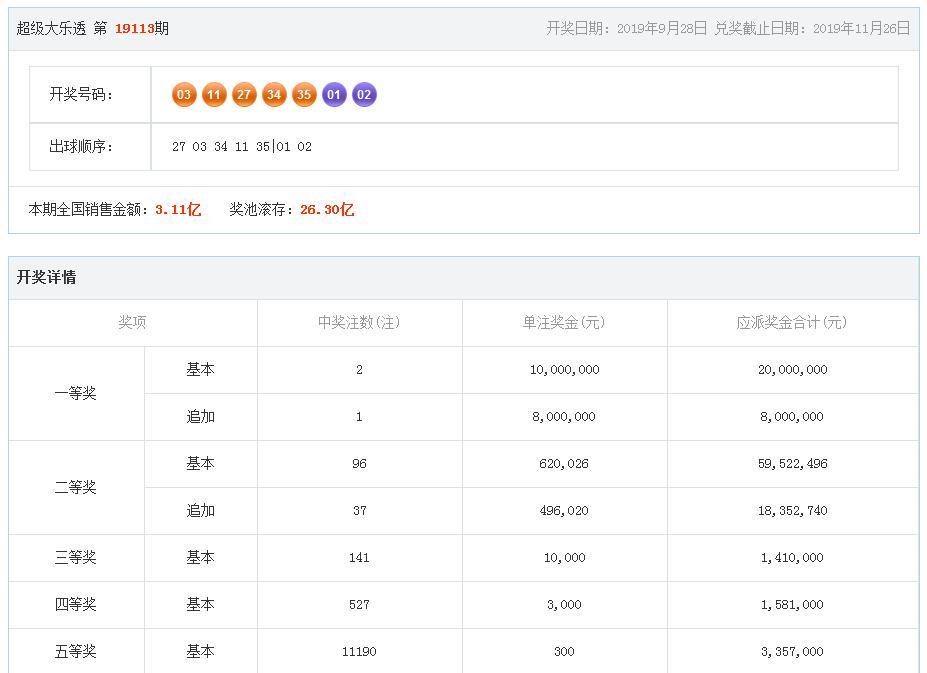Click the winner count 37
The width and height of the screenshot is (927, 673).
click(x=359, y=511)
